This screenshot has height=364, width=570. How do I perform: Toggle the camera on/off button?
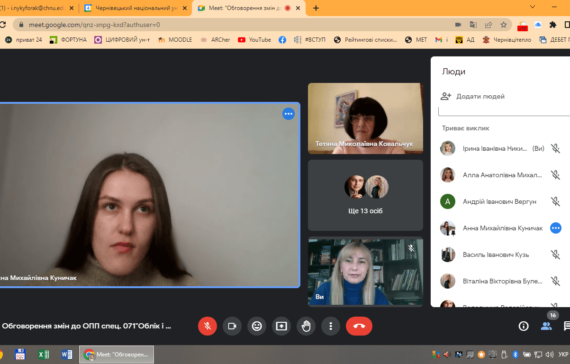pyautogui.click(x=232, y=326)
